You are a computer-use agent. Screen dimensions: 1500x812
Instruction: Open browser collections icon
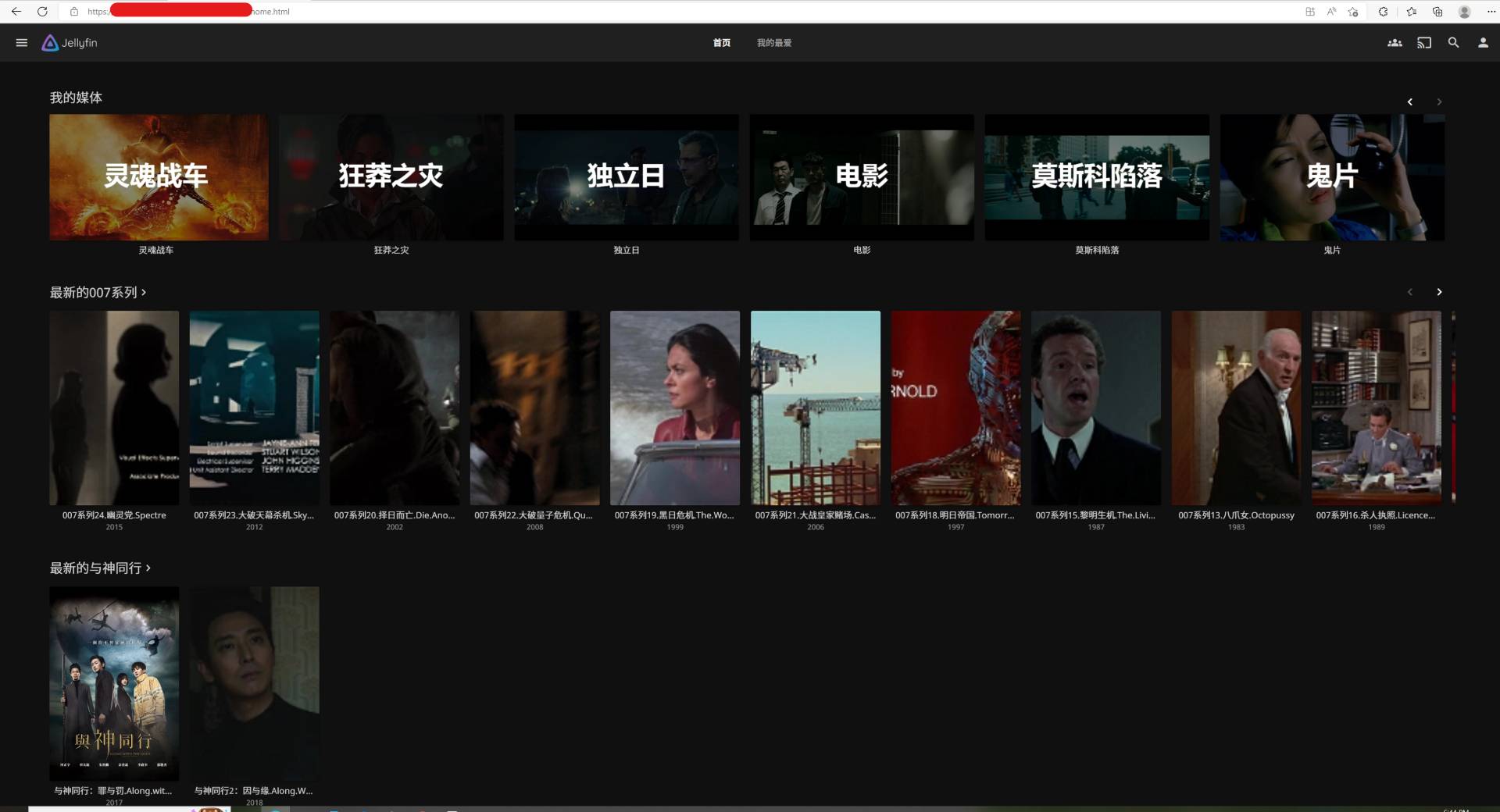pyautogui.click(x=1437, y=12)
